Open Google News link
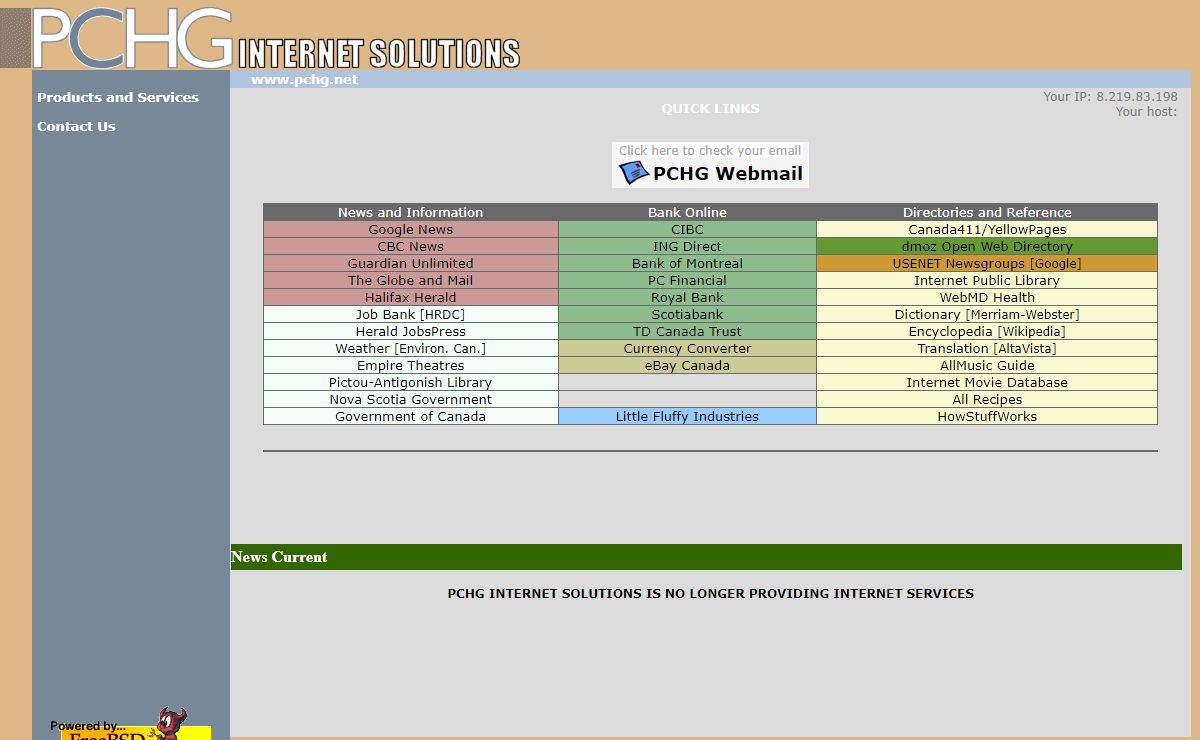This screenshot has width=1200, height=740. [x=411, y=230]
